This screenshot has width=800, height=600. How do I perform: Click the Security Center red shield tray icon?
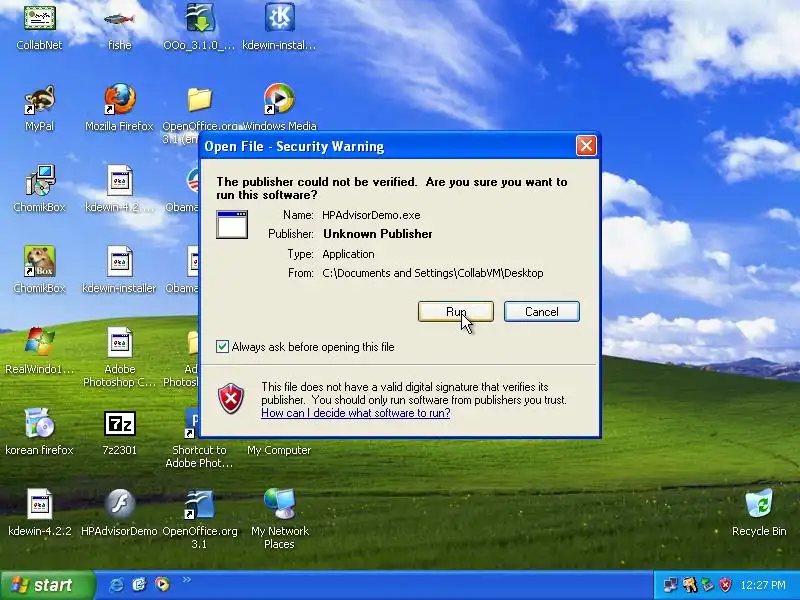725,585
